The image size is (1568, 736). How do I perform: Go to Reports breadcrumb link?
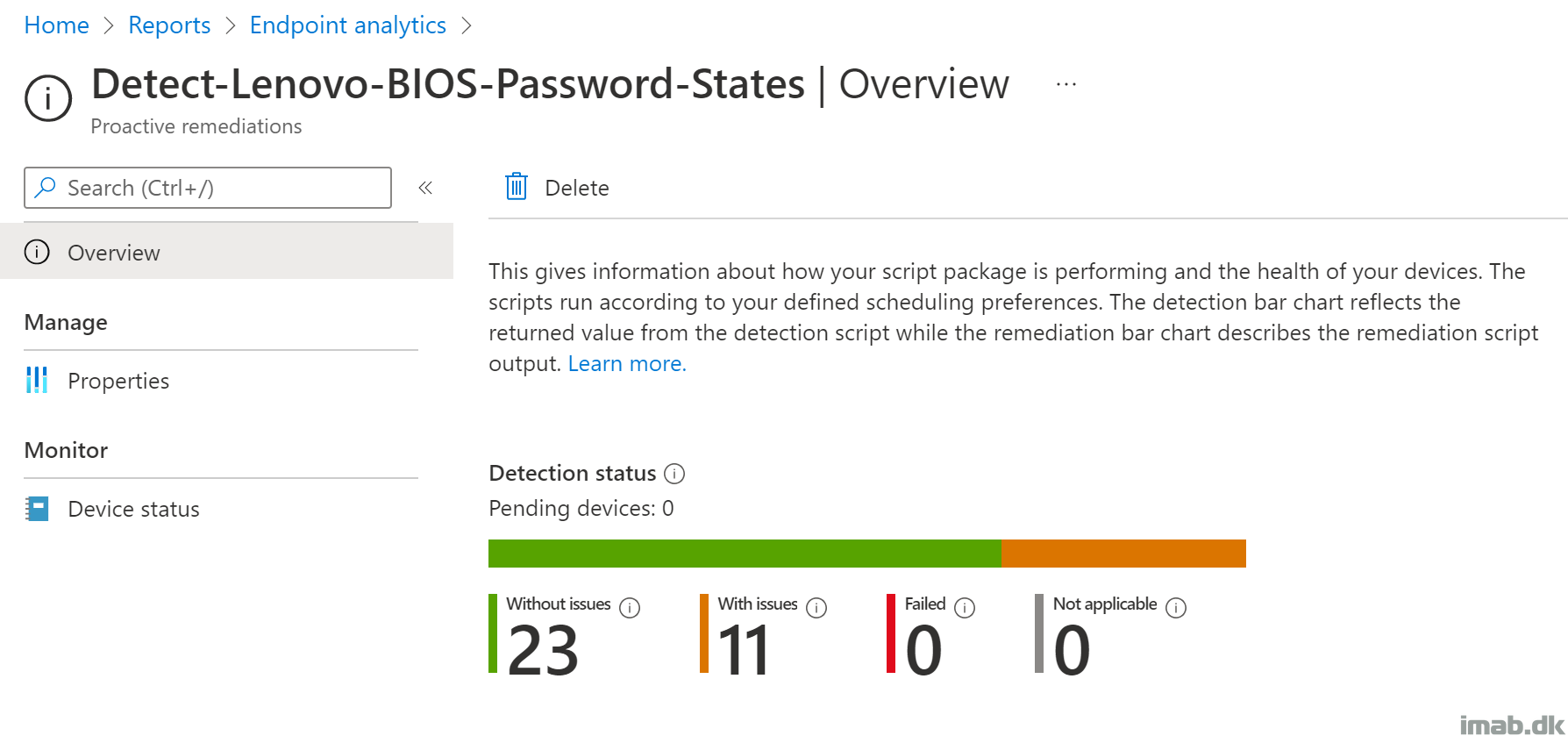click(169, 25)
